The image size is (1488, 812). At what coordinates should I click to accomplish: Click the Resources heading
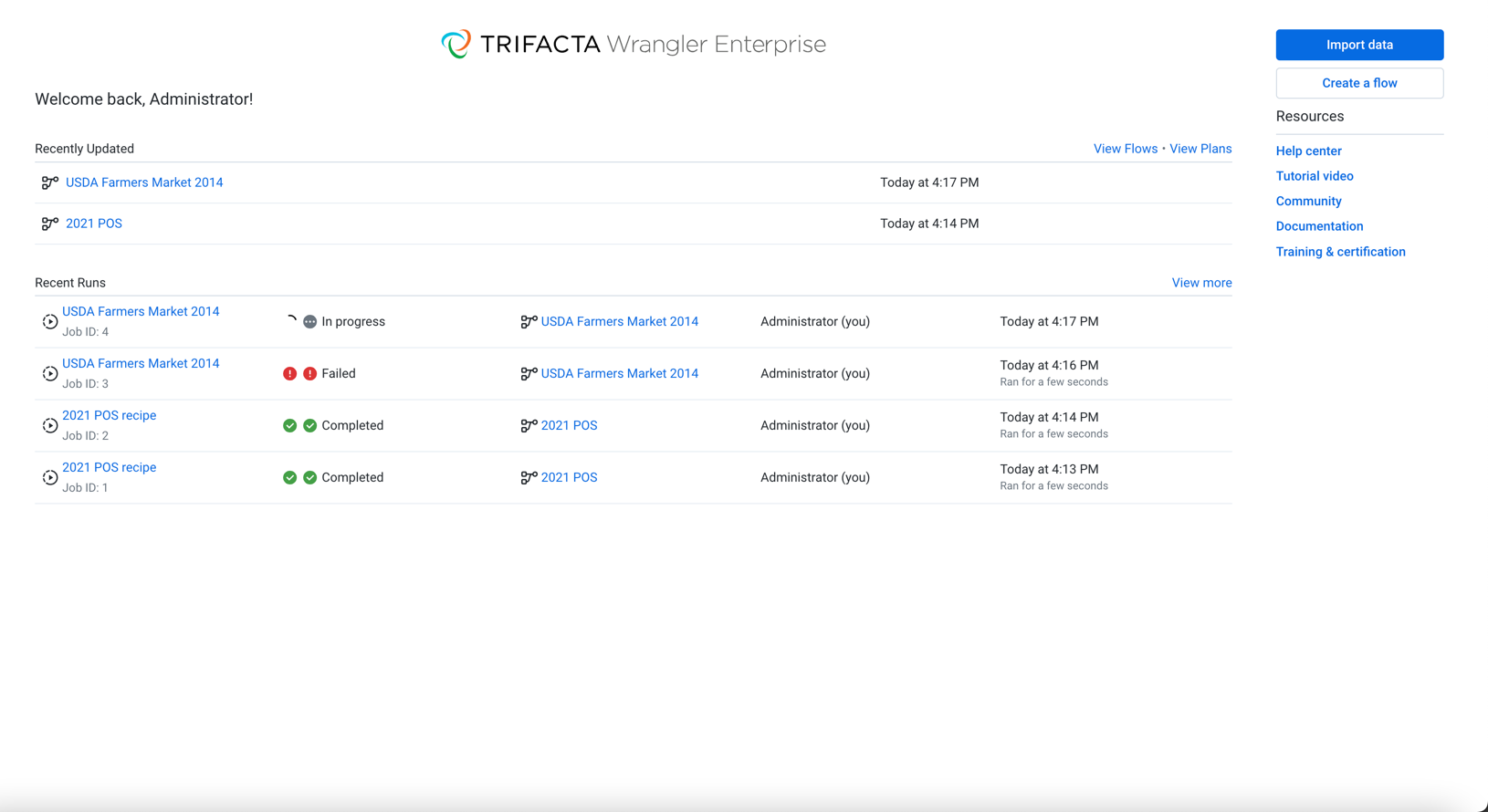[1310, 116]
